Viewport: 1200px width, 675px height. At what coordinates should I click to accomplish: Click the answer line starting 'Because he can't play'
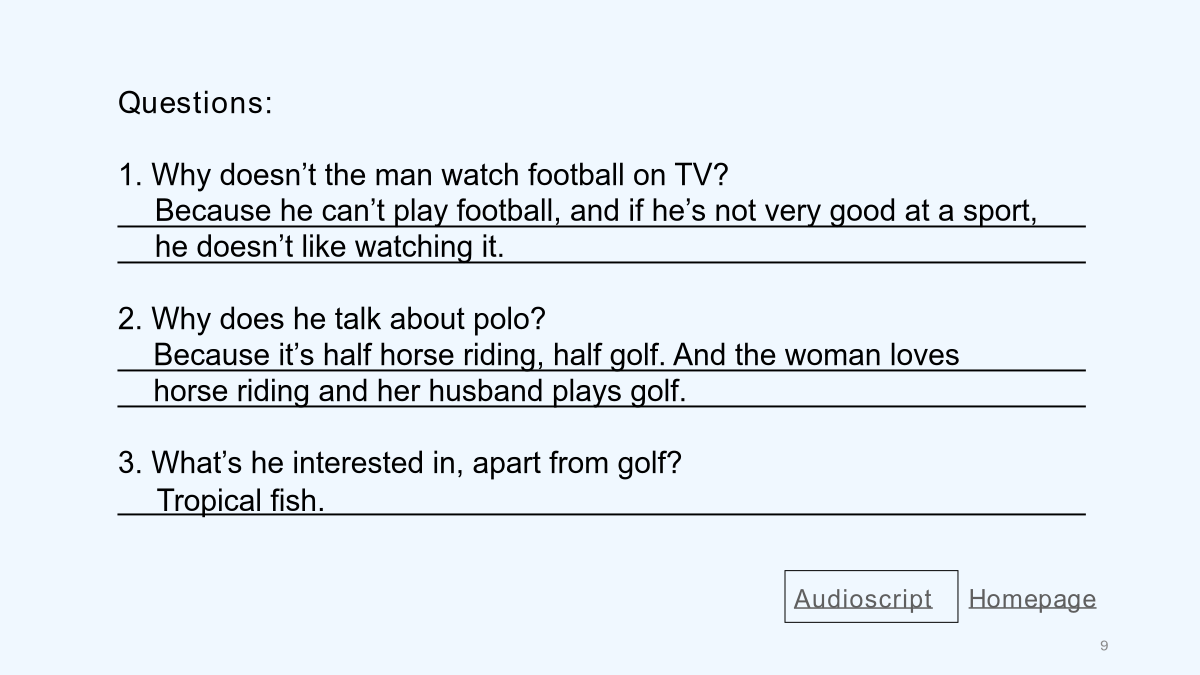[x=596, y=211]
